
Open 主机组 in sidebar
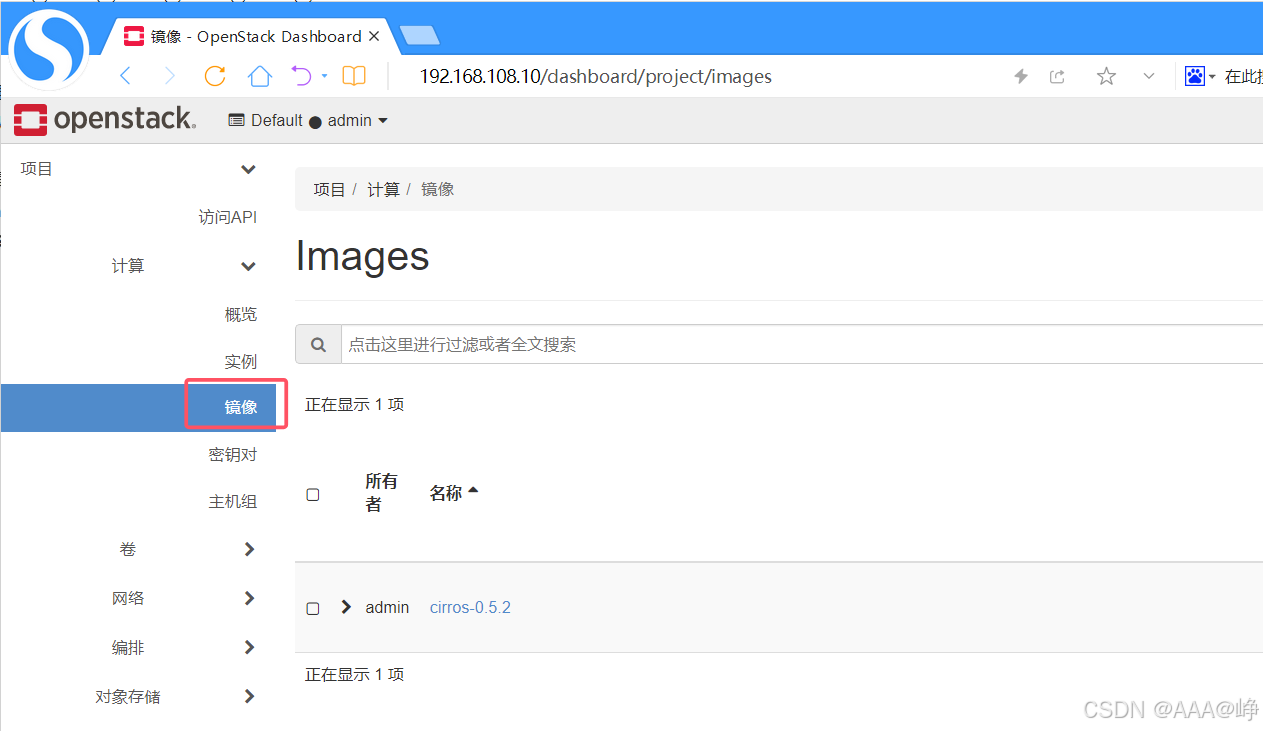click(x=233, y=501)
